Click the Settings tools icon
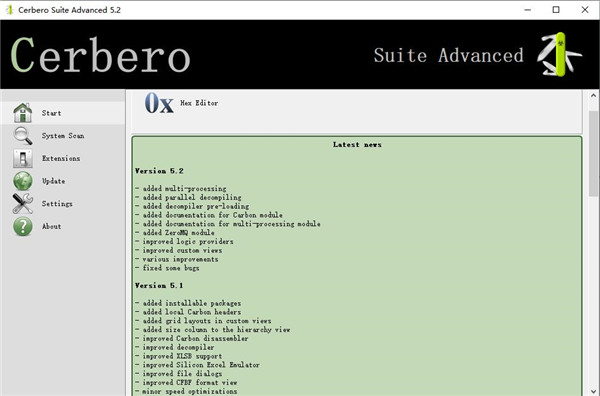Screen dimensions: 600x396 tap(23, 204)
